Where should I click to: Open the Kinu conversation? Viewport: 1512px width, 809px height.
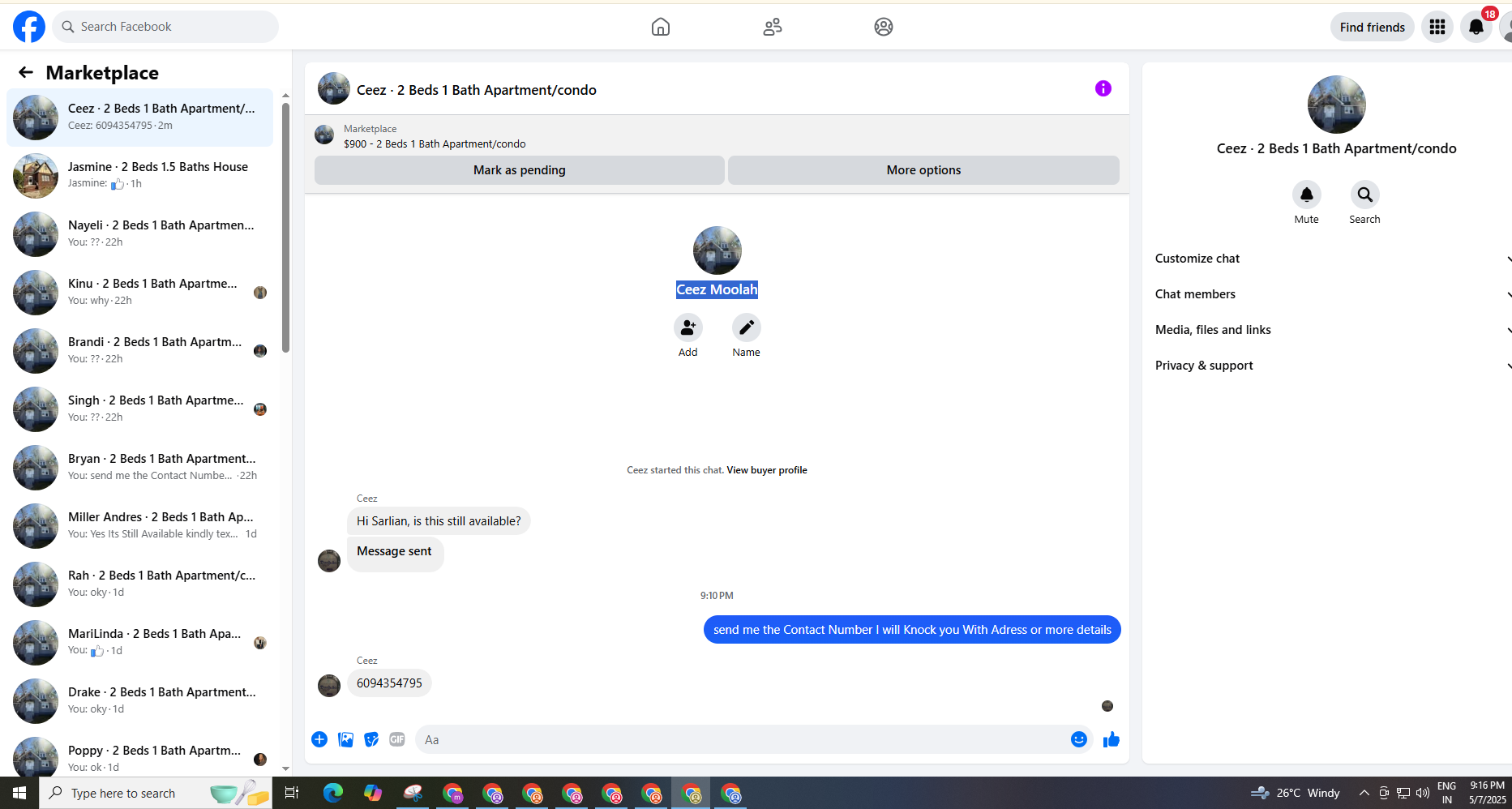point(139,293)
